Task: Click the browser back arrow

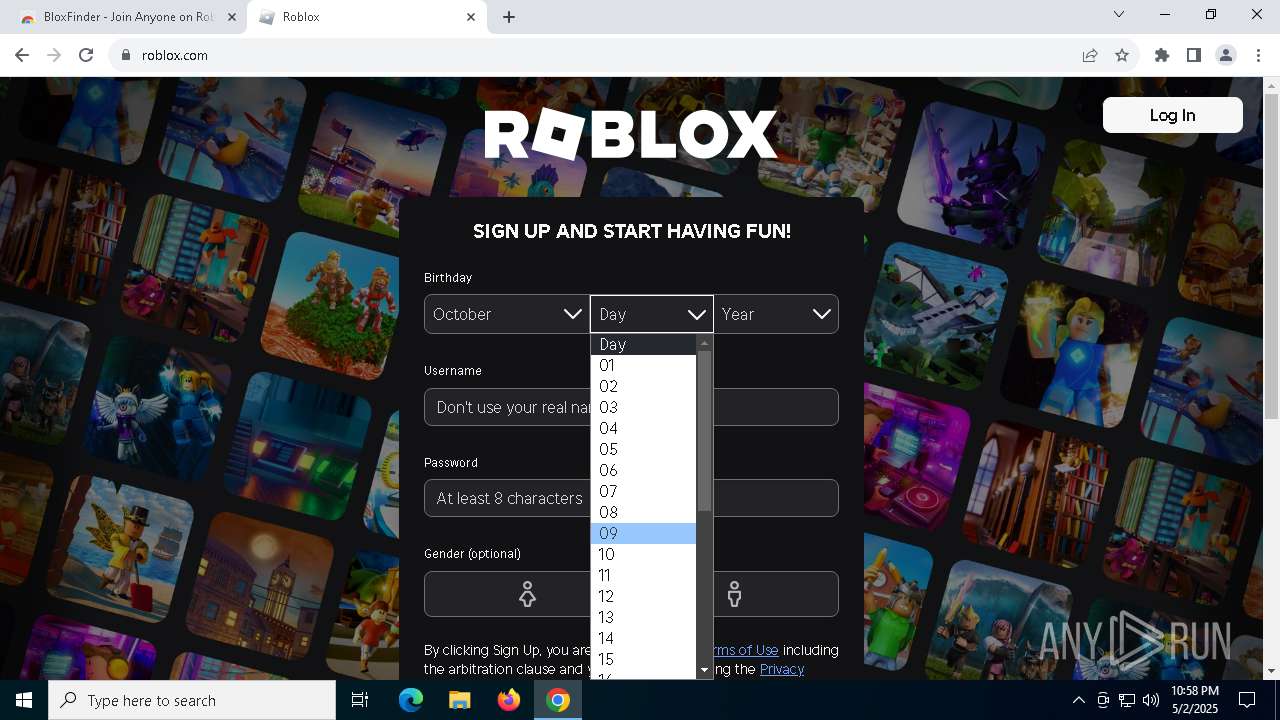Action: 22,56
